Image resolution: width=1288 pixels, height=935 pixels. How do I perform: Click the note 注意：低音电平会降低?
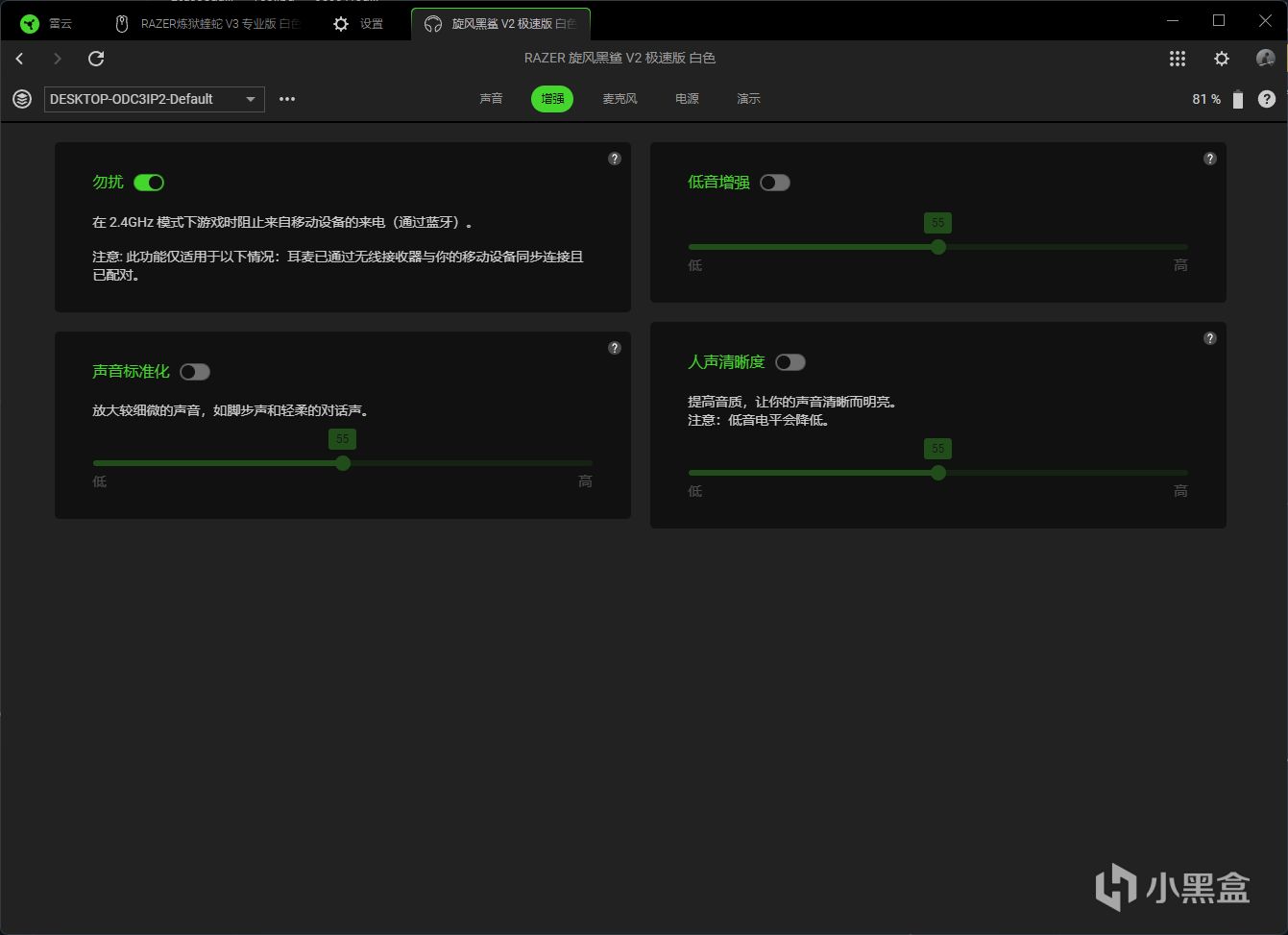(x=759, y=420)
